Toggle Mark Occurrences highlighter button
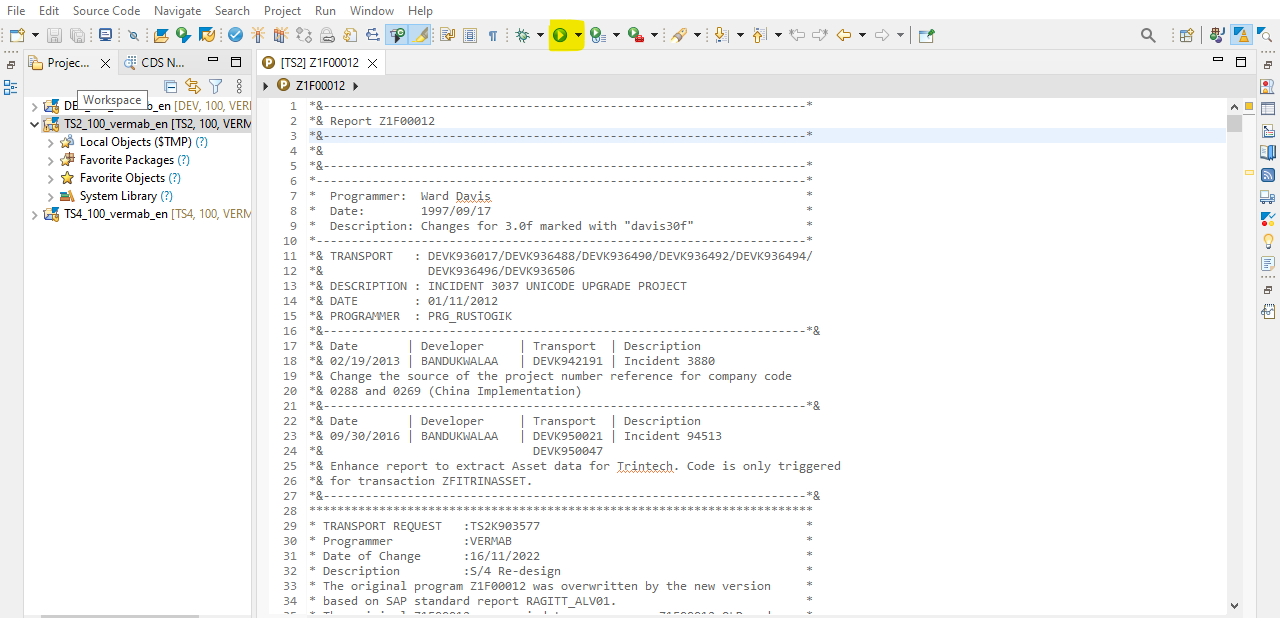The height and width of the screenshot is (618, 1280). point(421,35)
